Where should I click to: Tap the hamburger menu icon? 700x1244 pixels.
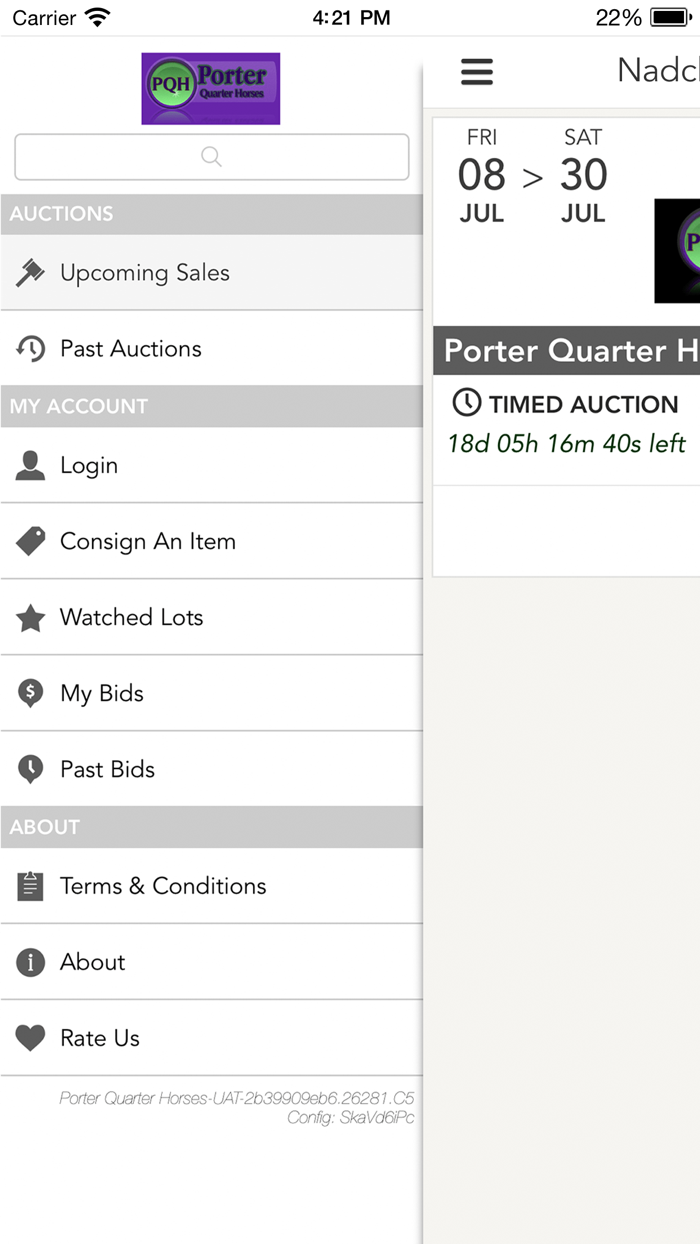(477, 71)
